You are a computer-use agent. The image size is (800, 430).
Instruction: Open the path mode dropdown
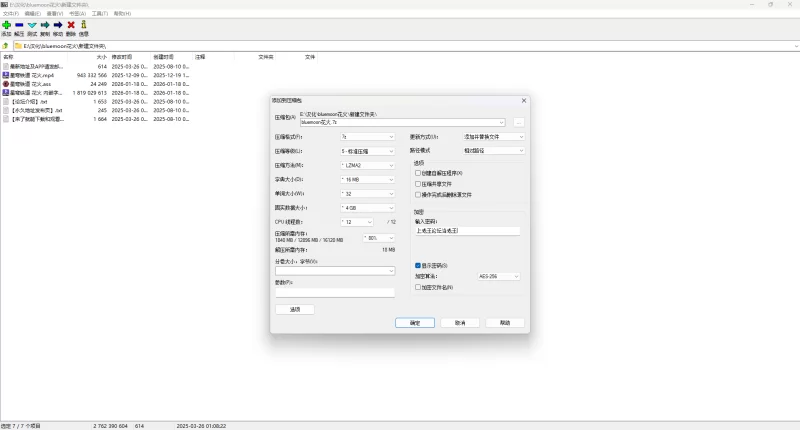[493, 150]
